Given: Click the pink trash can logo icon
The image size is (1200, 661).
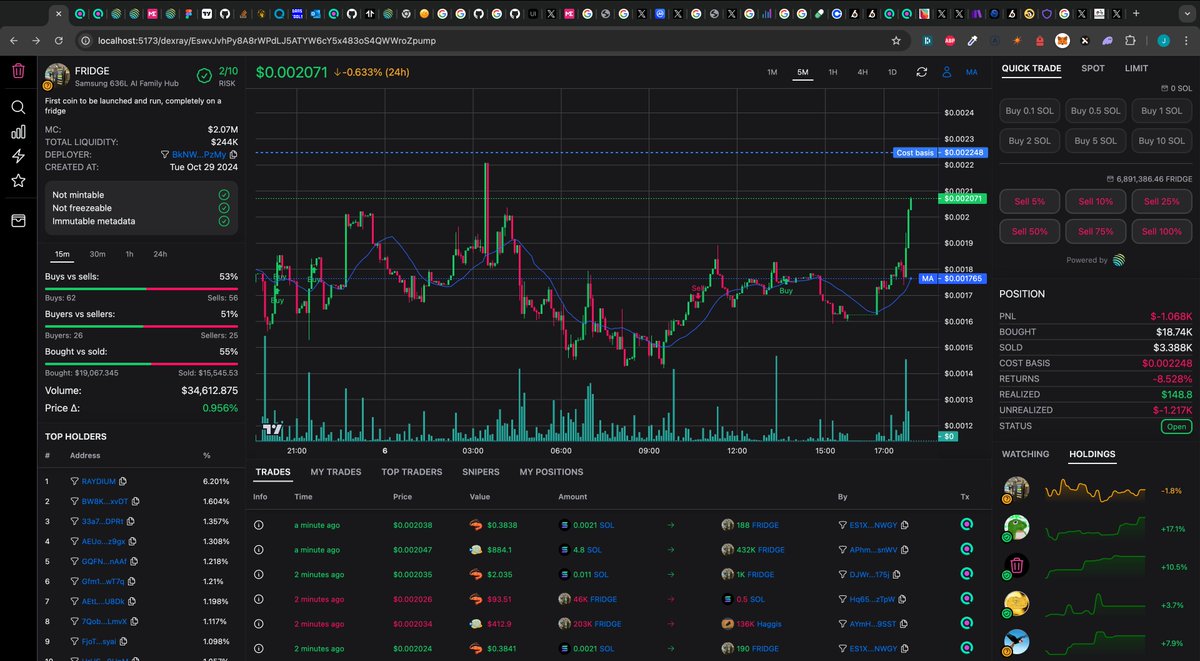Looking at the screenshot, I should (x=18, y=71).
